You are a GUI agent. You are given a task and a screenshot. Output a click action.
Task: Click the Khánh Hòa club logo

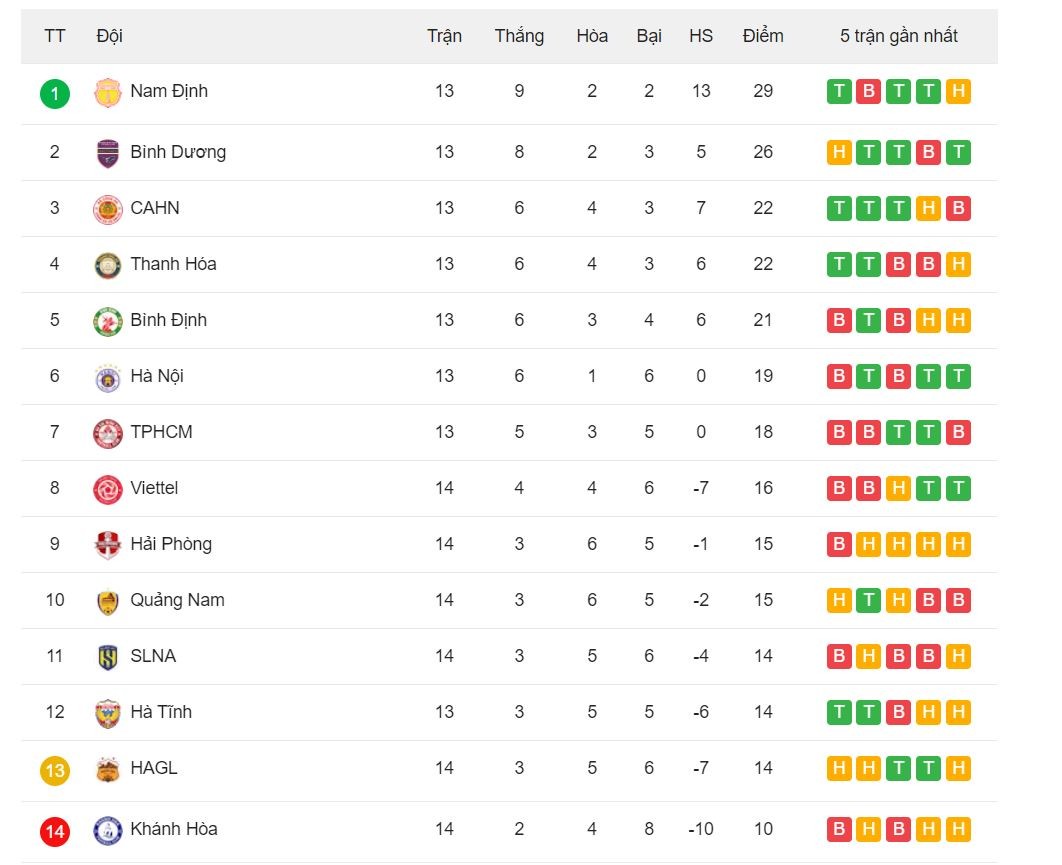(x=108, y=830)
